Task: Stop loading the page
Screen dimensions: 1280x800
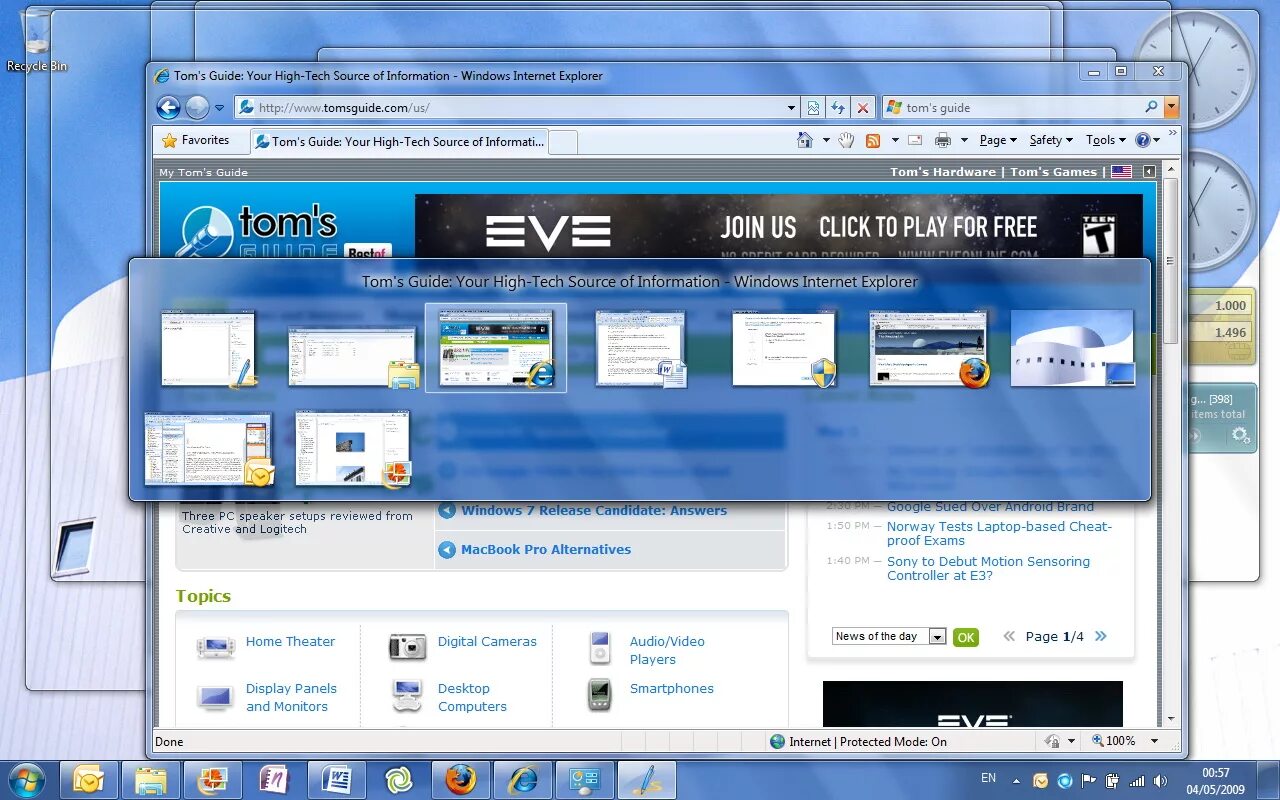Action: click(x=862, y=107)
